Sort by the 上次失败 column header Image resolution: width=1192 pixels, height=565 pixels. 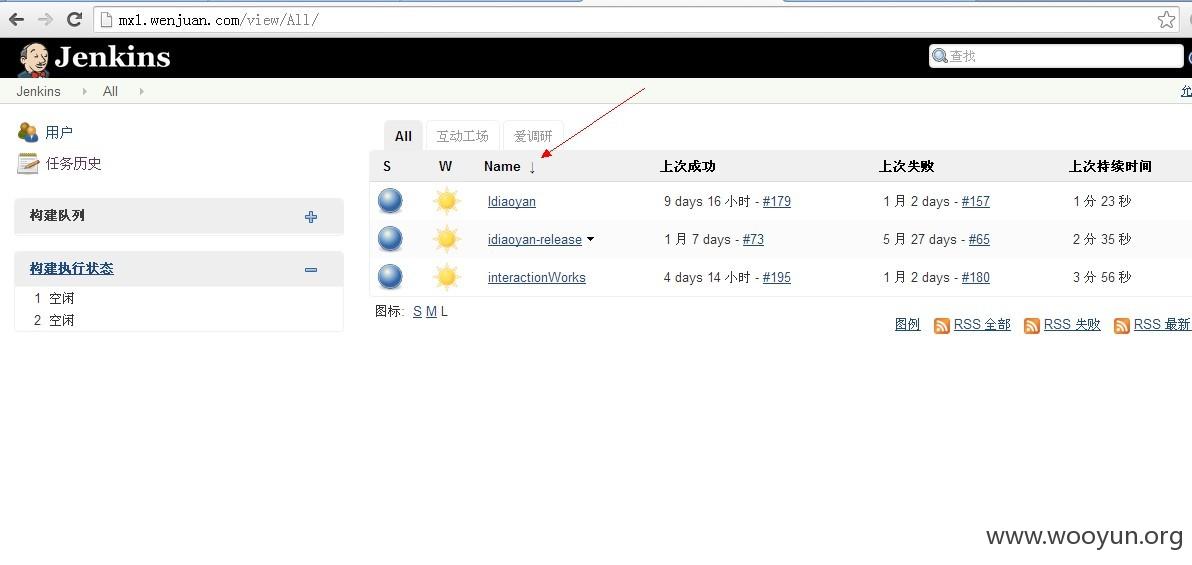pyautogui.click(x=907, y=167)
